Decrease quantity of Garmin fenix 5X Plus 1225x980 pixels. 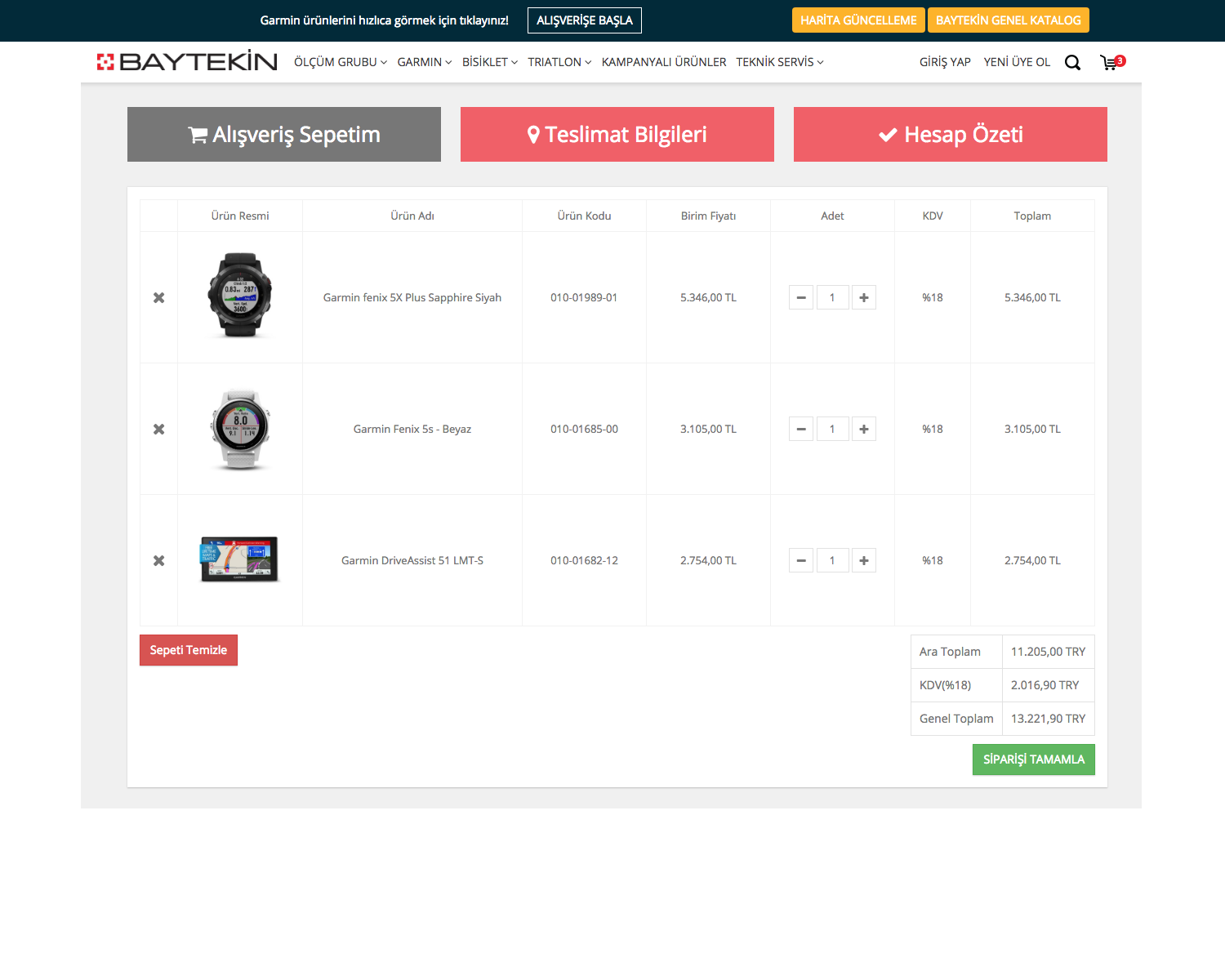tap(801, 297)
